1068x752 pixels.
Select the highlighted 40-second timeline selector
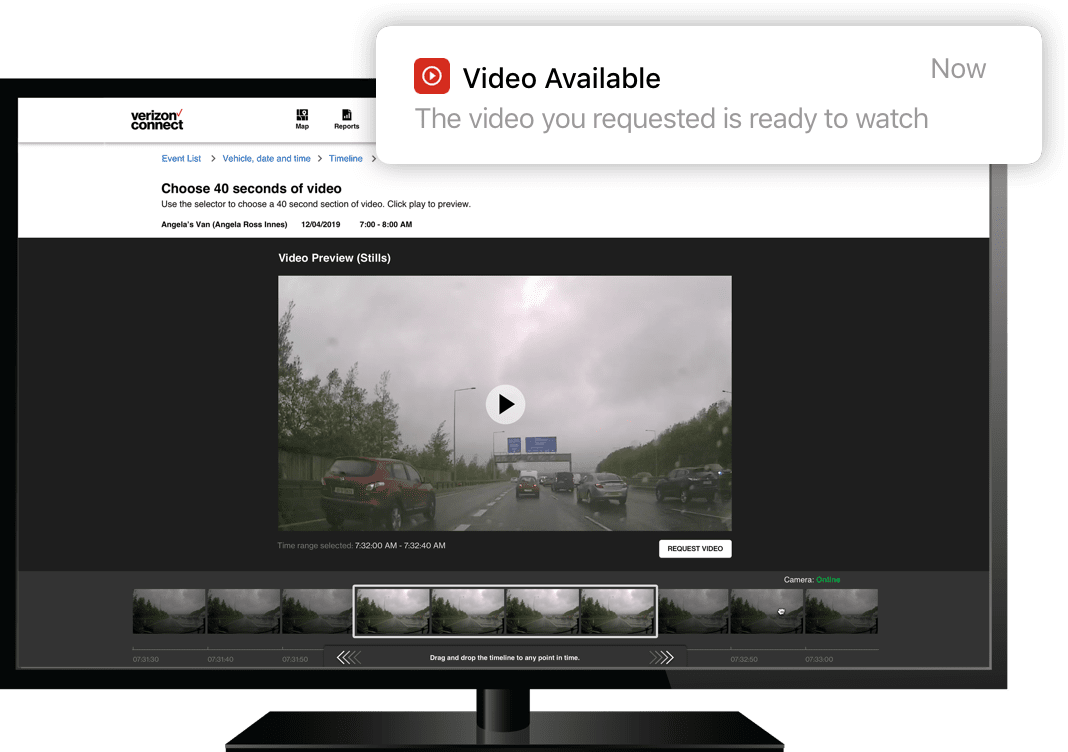[505, 611]
